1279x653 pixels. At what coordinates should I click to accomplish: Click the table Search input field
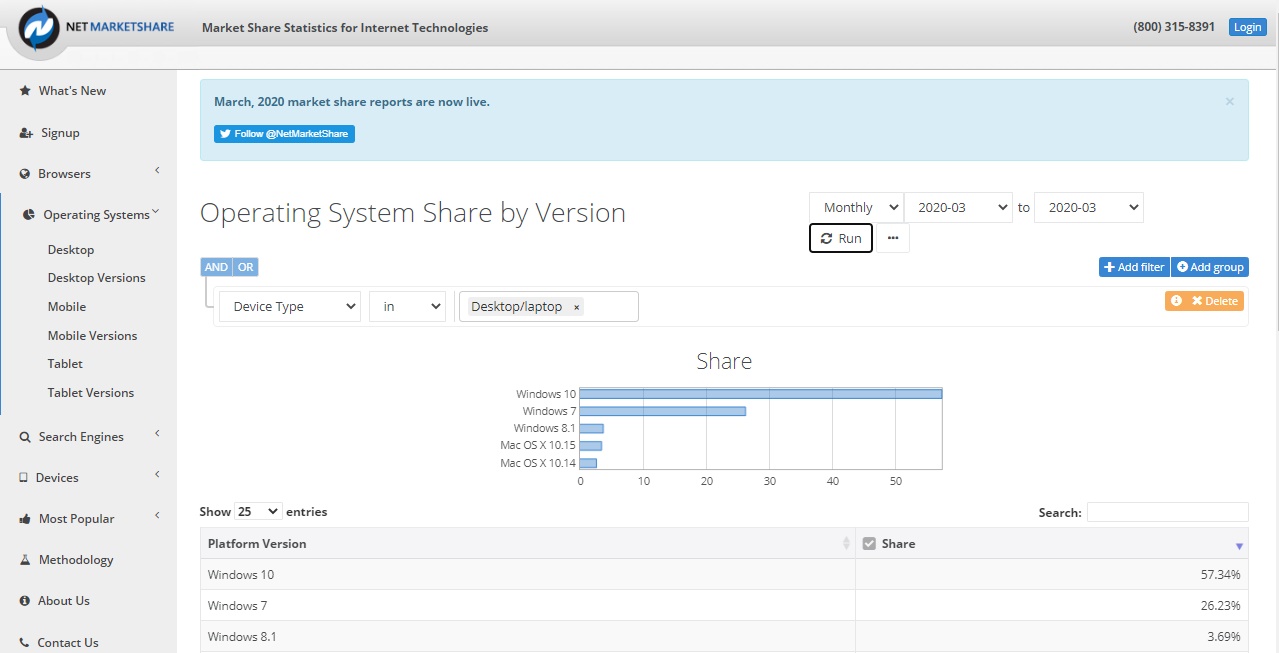tap(1168, 512)
